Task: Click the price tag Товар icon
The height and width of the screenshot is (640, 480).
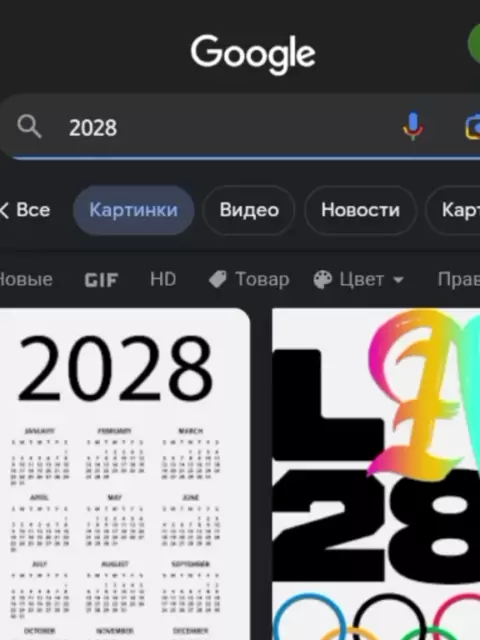Action: point(218,280)
